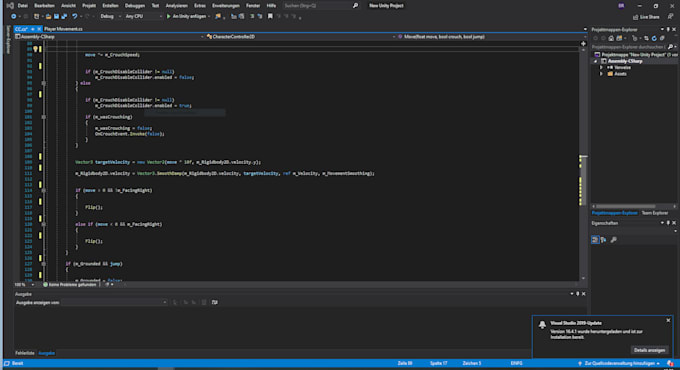This screenshot has height=370, width=680.
Task: Click Keine Probleme gefunden status indicator
Action: tap(69, 285)
